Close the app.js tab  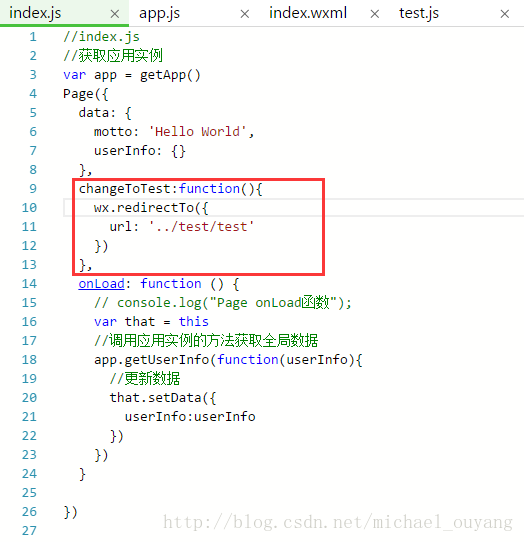[245, 14]
